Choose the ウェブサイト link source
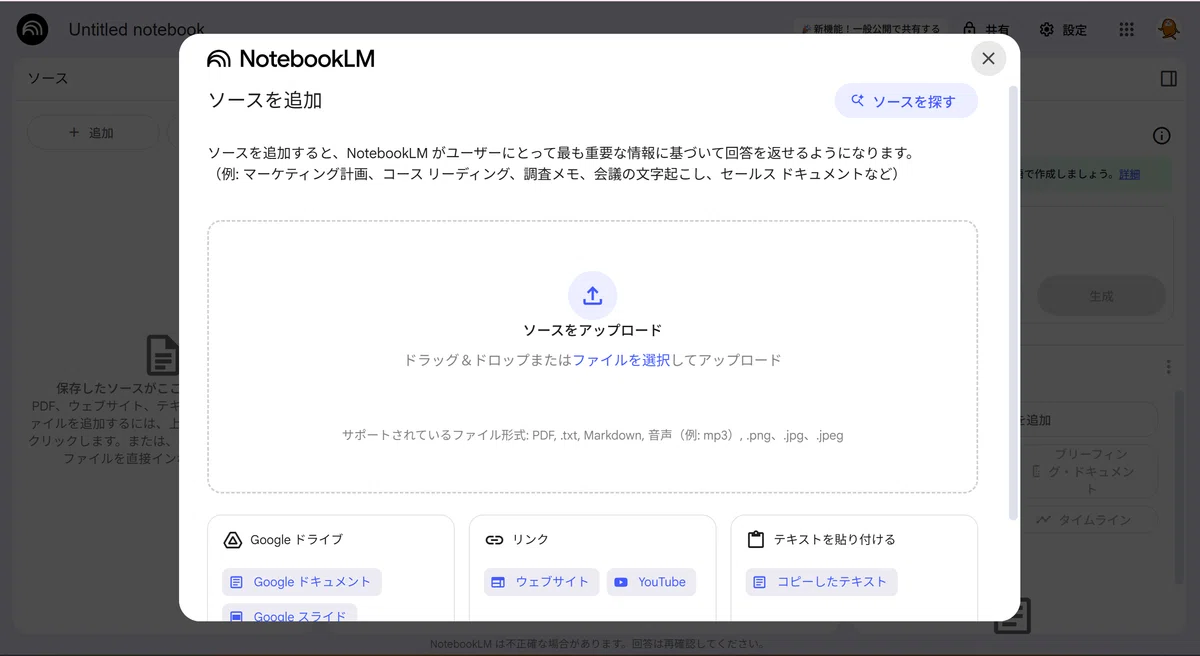The width and height of the screenshot is (1200, 656). click(x=542, y=582)
